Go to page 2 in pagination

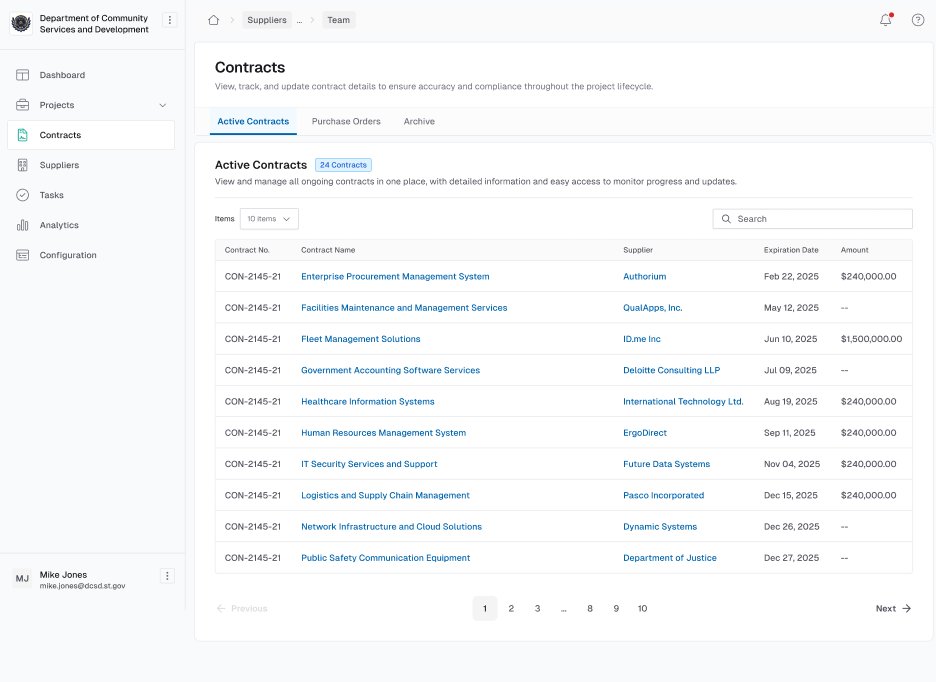point(511,608)
